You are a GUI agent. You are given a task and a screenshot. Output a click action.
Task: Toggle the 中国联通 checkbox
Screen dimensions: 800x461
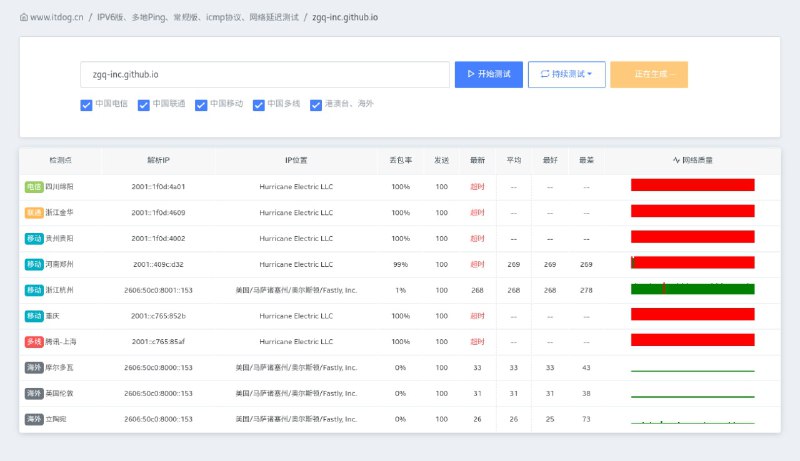tap(144, 104)
